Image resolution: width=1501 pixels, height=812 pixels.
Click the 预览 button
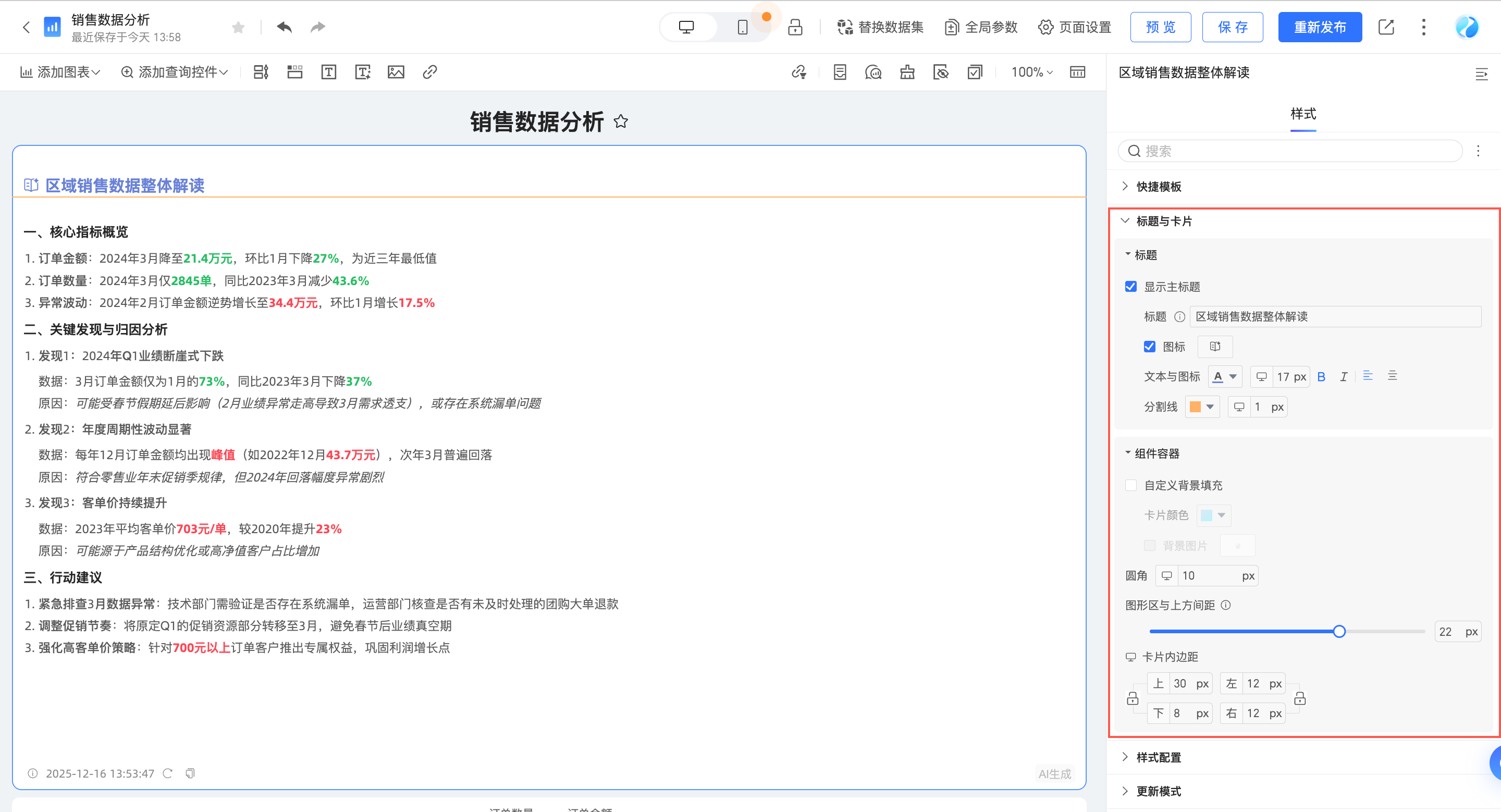click(x=1160, y=28)
